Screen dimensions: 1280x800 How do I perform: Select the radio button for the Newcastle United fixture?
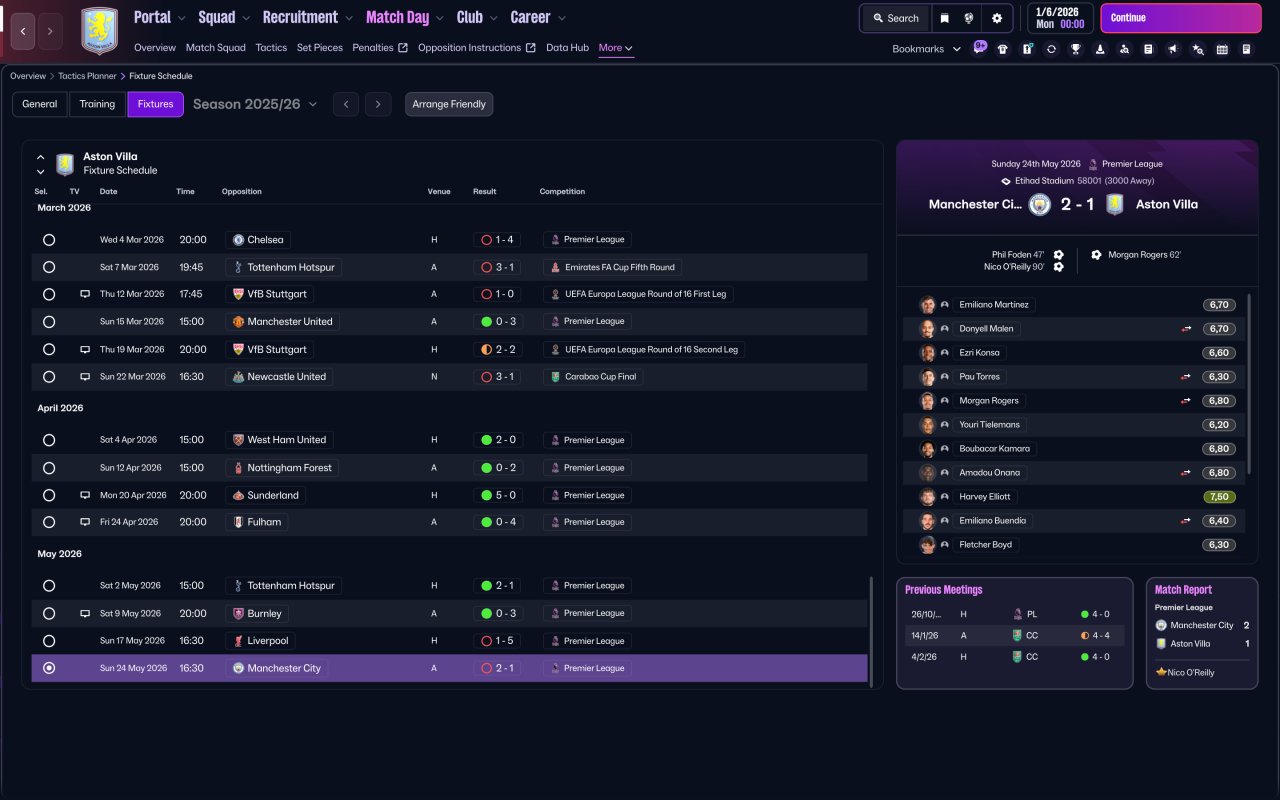[49, 377]
